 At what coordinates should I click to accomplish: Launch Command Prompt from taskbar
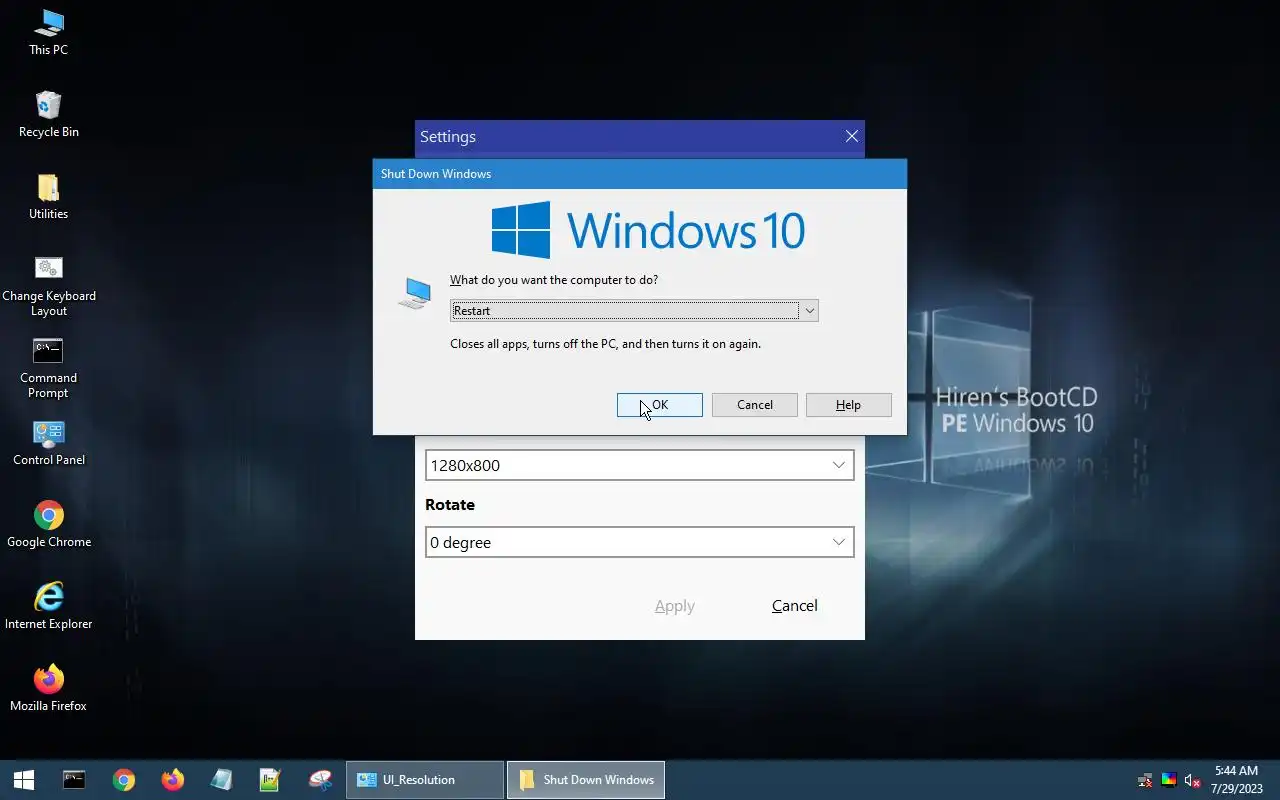[x=74, y=780]
